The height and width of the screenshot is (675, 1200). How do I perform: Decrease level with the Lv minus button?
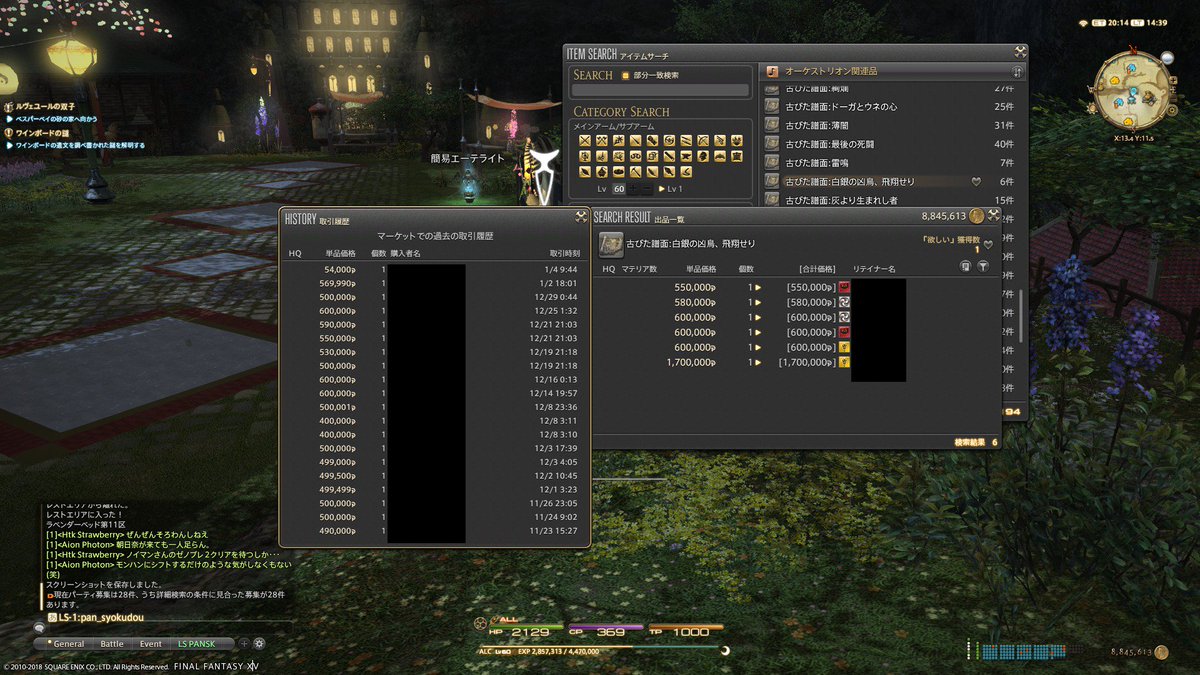point(647,189)
